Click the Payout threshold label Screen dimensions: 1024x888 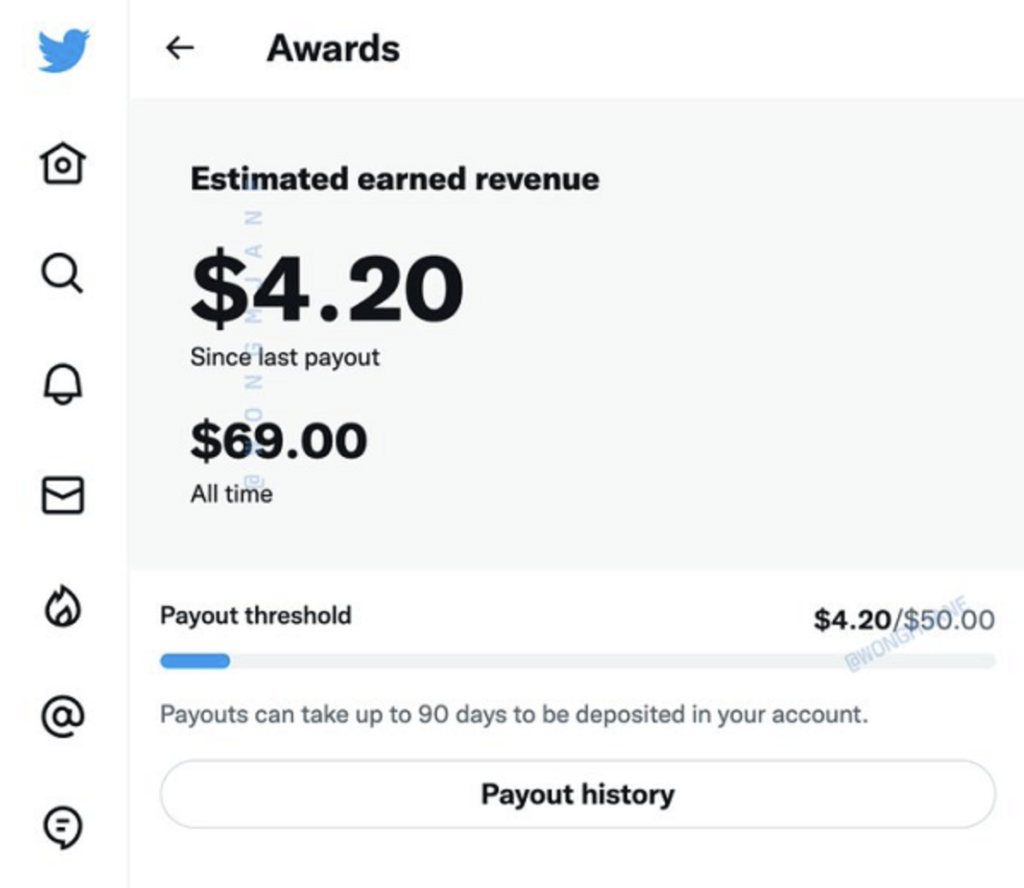256,615
